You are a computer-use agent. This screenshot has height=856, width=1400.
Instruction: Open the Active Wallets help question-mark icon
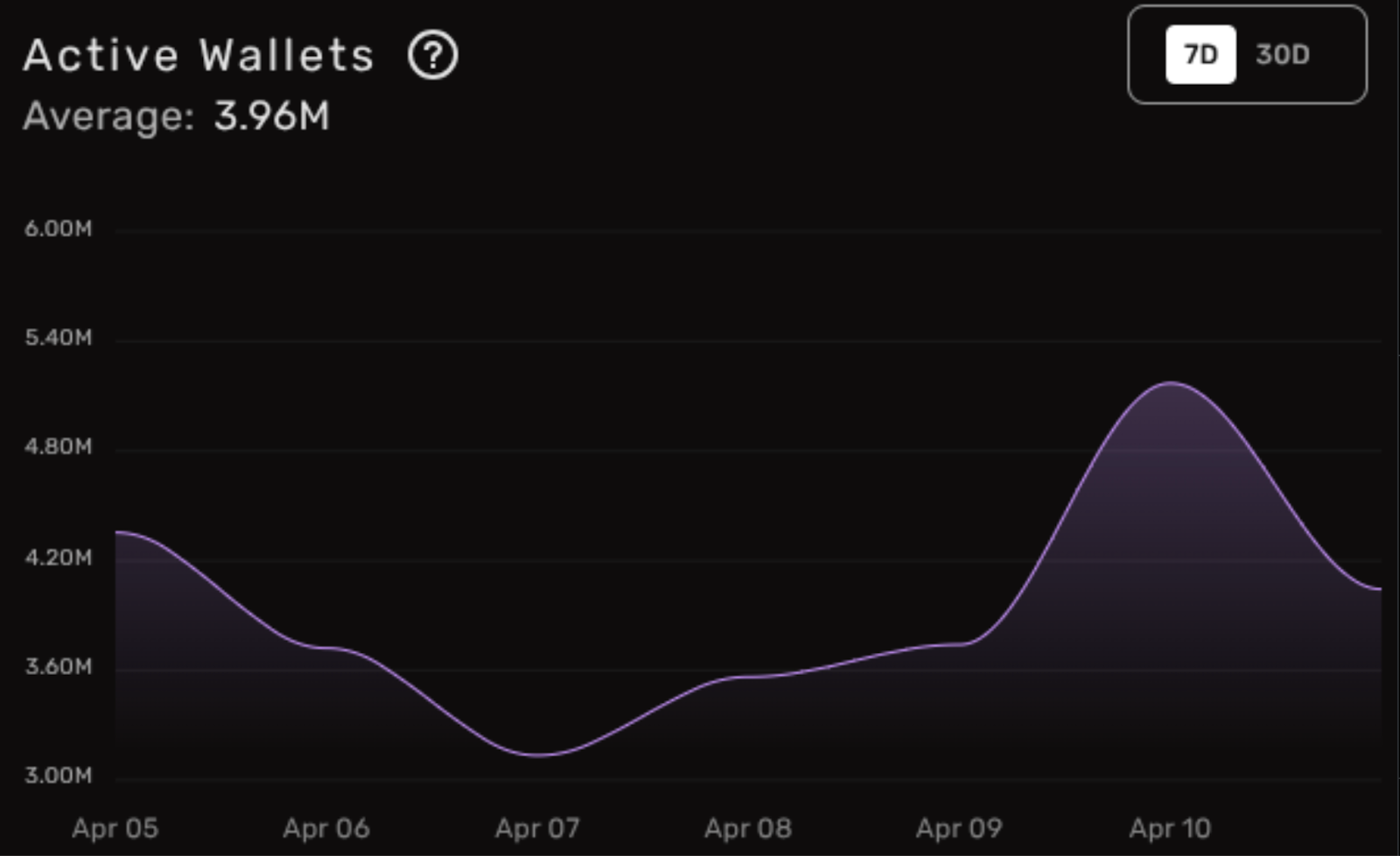[x=433, y=55]
